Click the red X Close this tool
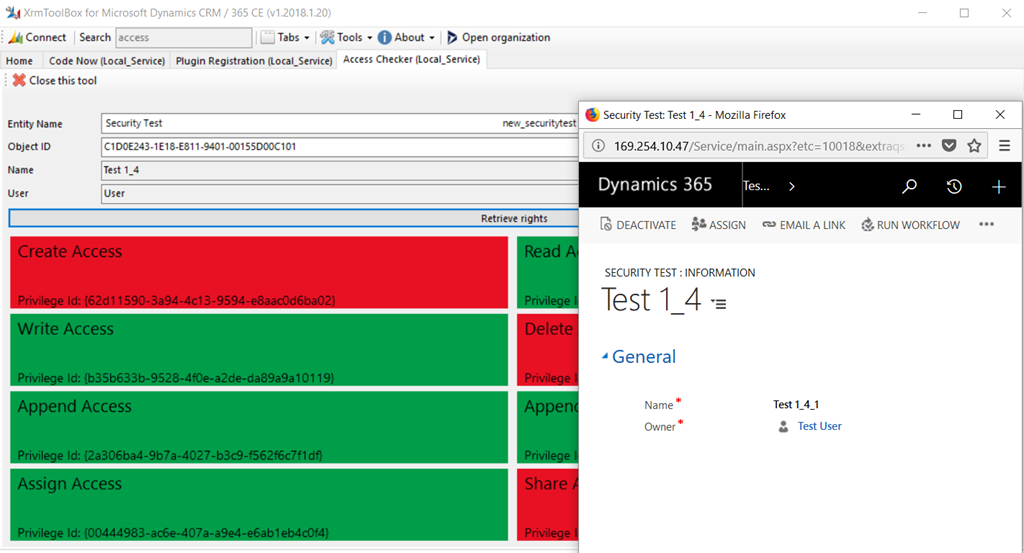The width and height of the screenshot is (1024, 553). (19, 80)
